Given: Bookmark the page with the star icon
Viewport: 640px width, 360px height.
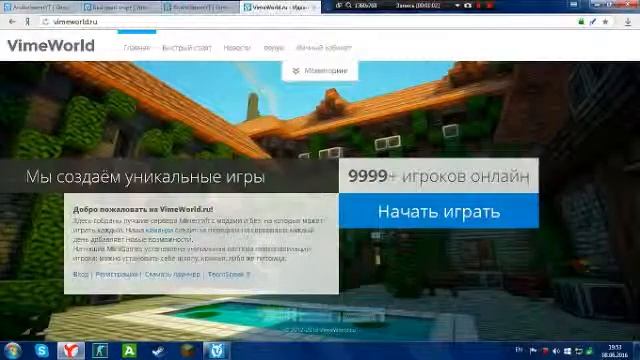Looking at the screenshot, I should tap(605, 22).
